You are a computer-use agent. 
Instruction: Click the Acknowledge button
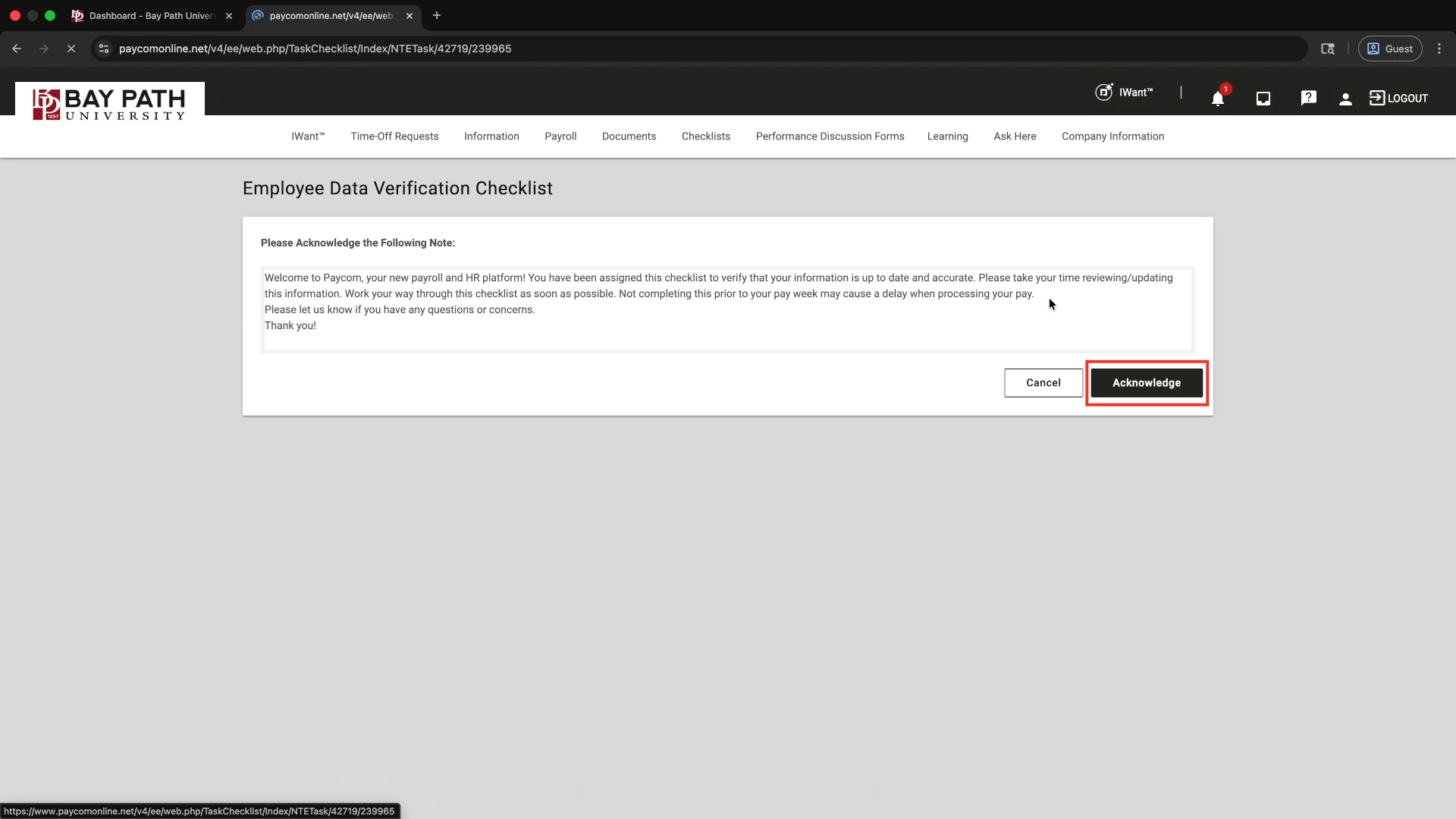pos(1146,383)
